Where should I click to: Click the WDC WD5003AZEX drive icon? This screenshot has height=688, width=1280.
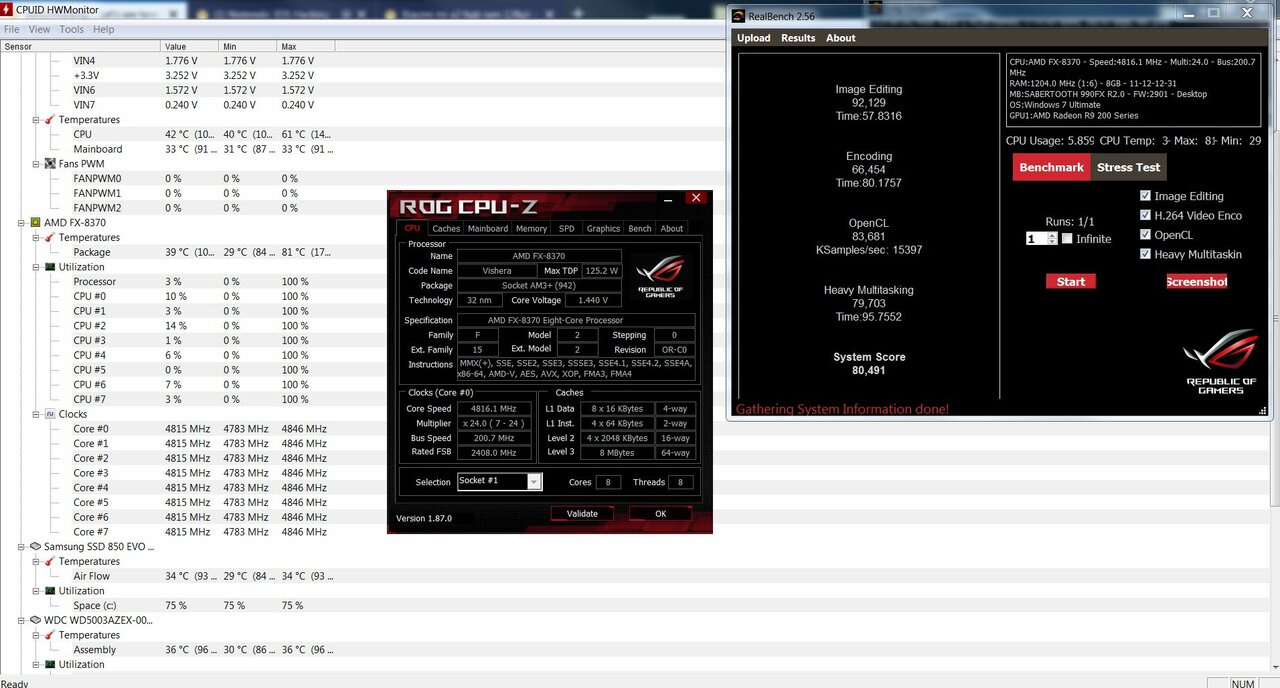coord(35,620)
